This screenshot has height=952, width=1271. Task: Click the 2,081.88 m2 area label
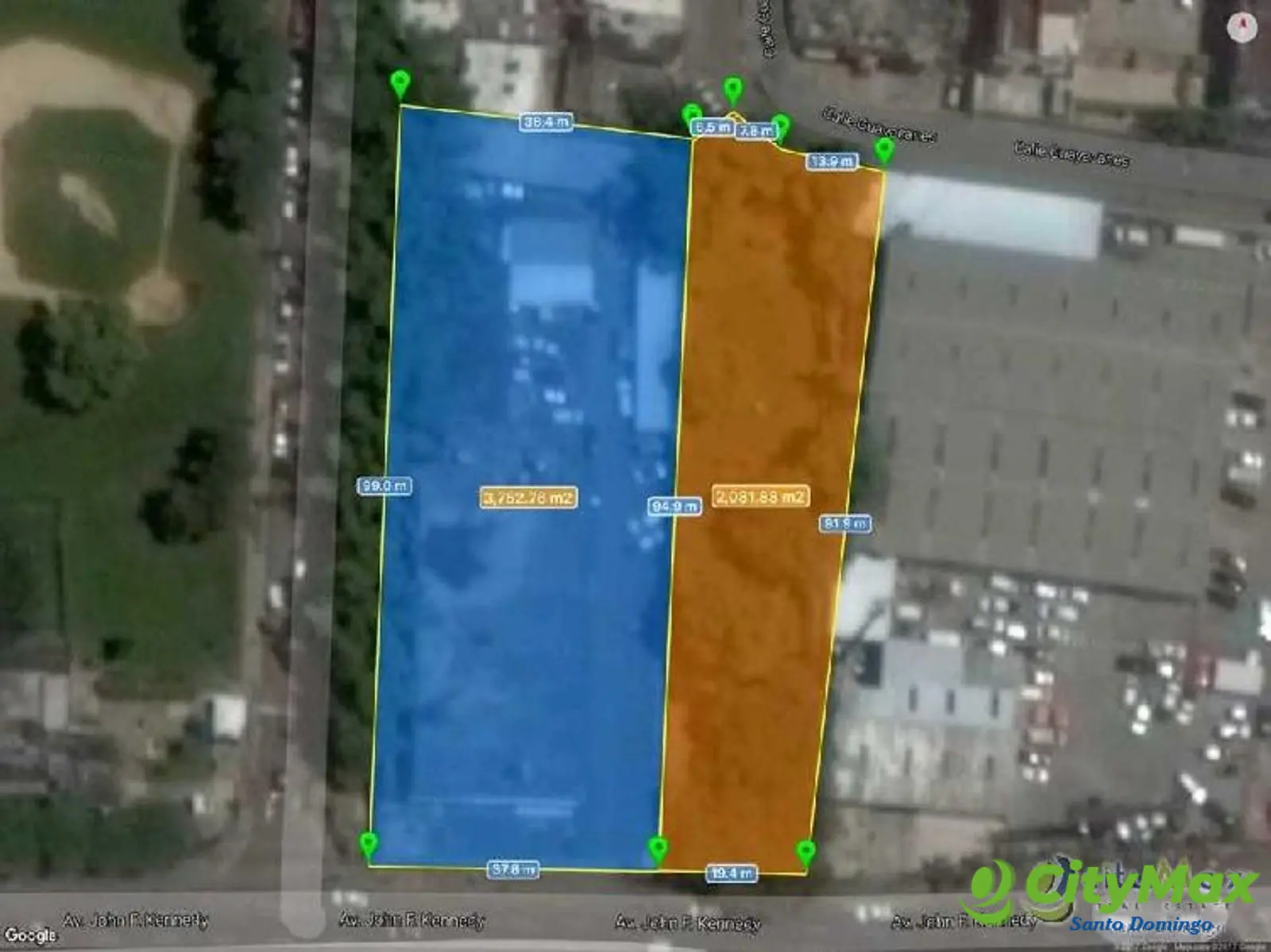tap(761, 497)
